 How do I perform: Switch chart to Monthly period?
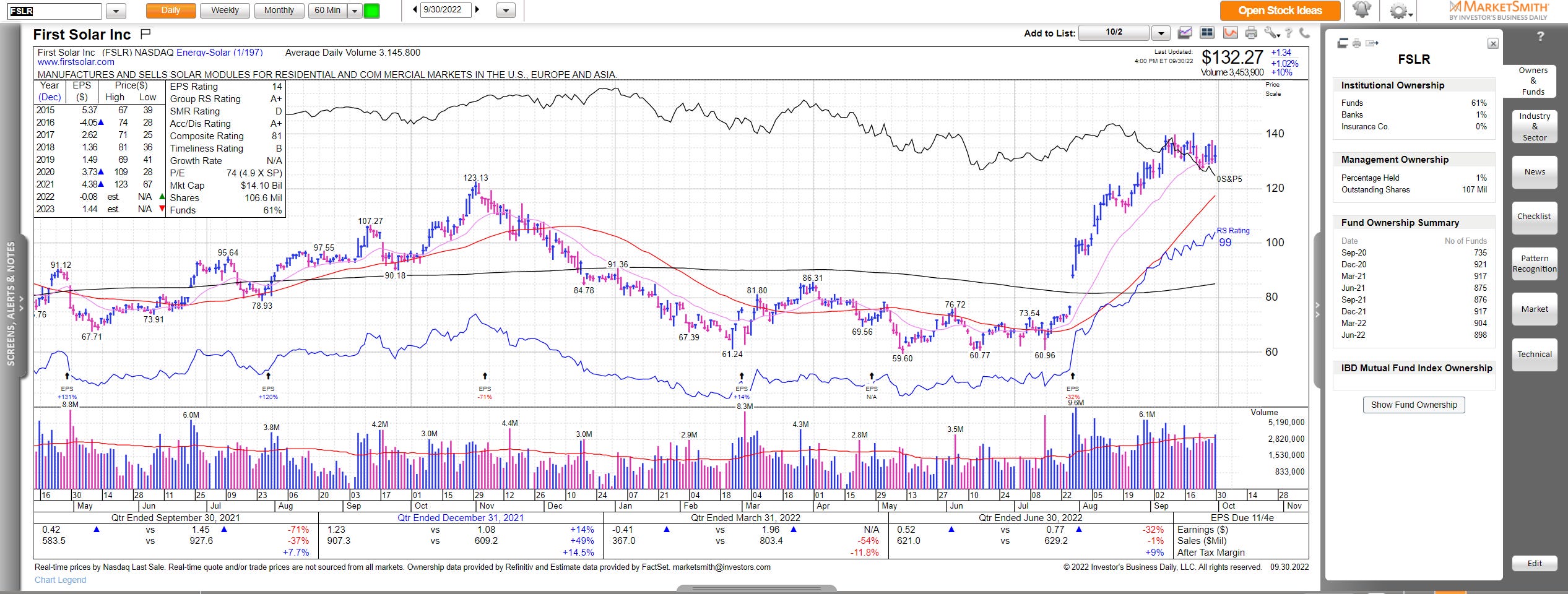[279, 11]
